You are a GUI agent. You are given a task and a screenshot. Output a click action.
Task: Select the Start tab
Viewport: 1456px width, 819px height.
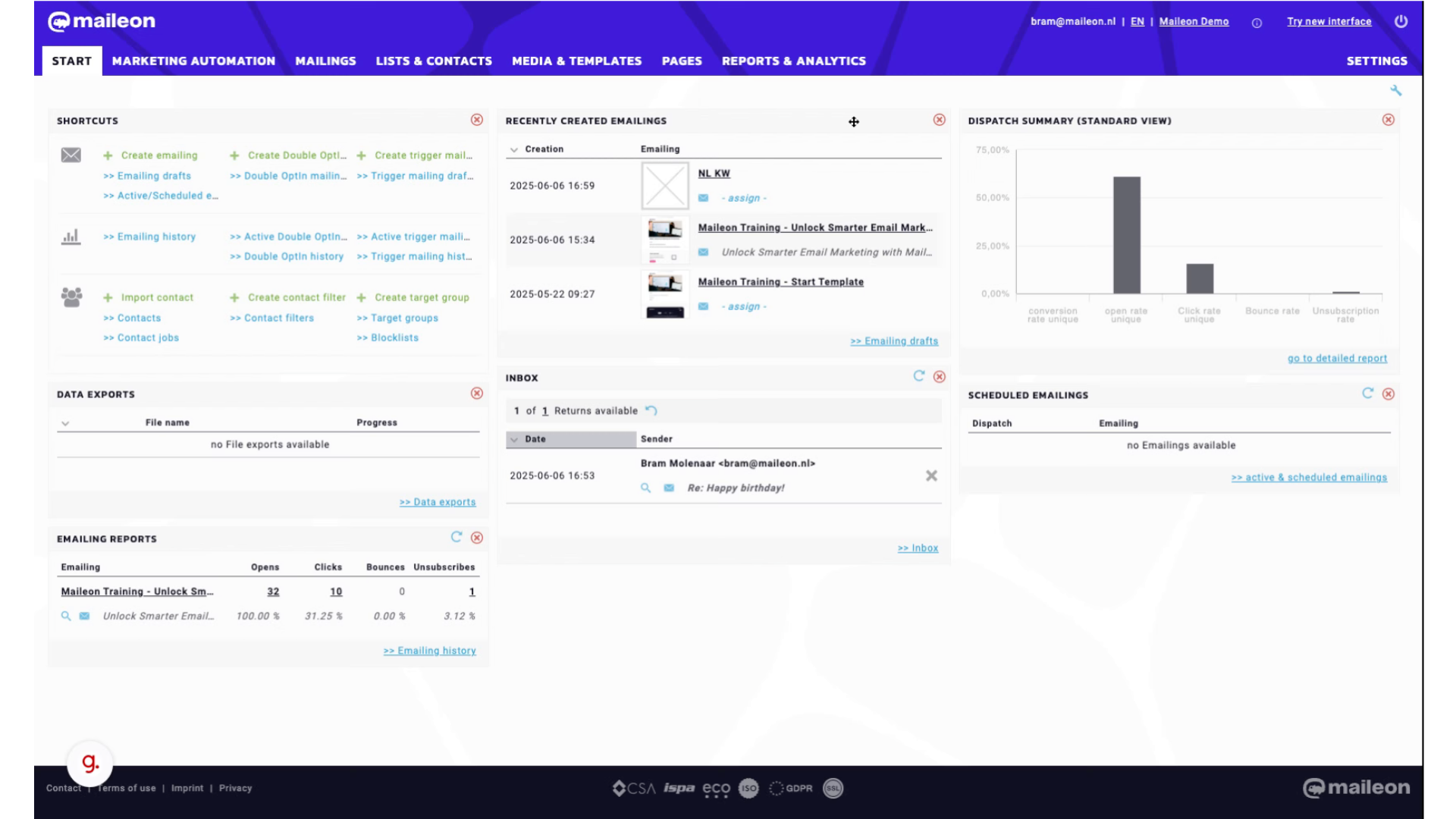point(72,61)
